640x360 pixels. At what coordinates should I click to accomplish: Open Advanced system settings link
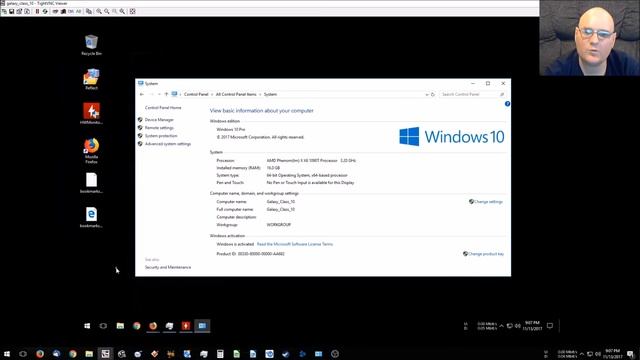pos(168,144)
